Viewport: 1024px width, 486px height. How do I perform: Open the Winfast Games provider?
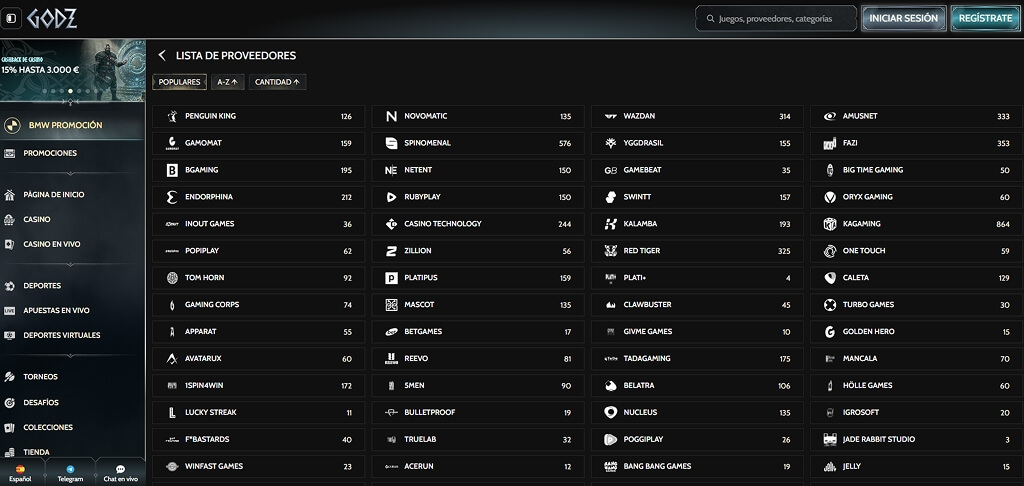(259, 466)
